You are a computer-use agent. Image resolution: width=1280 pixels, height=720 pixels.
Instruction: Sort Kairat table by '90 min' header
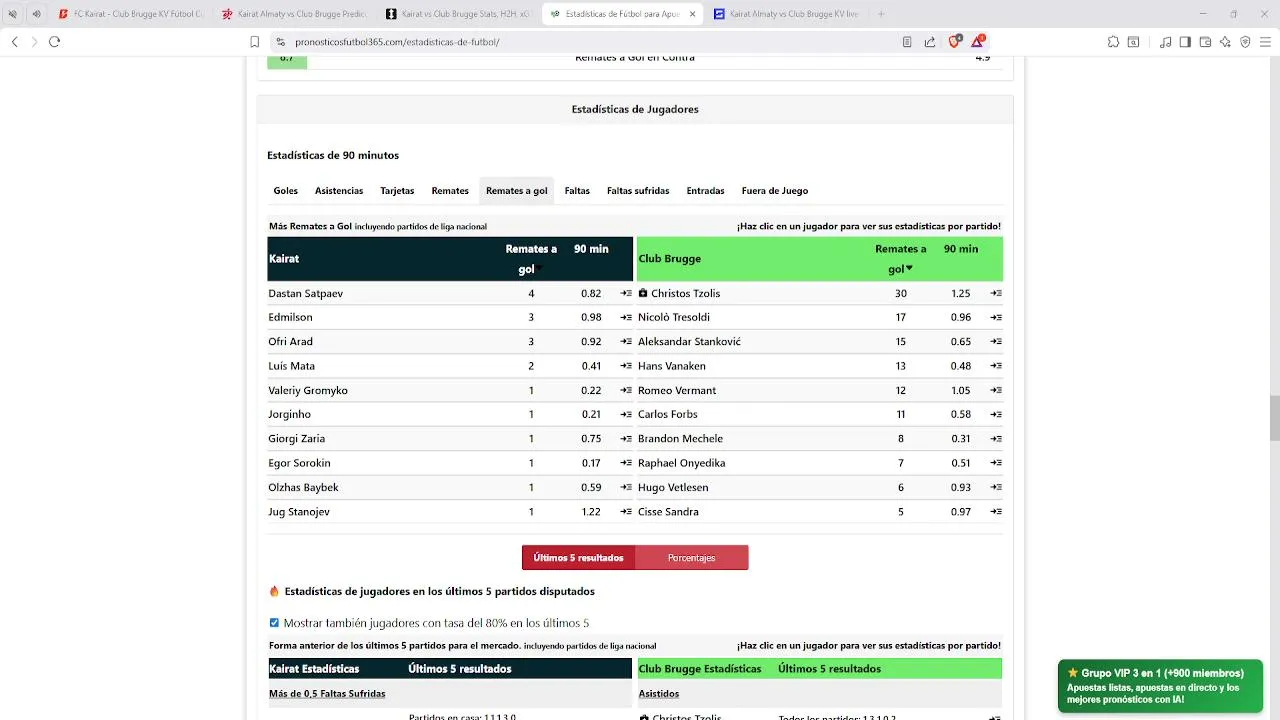pyautogui.click(x=591, y=249)
